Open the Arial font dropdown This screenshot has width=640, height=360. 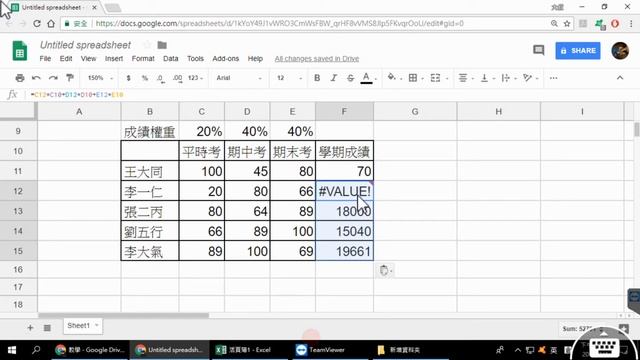click(x=239, y=78)
